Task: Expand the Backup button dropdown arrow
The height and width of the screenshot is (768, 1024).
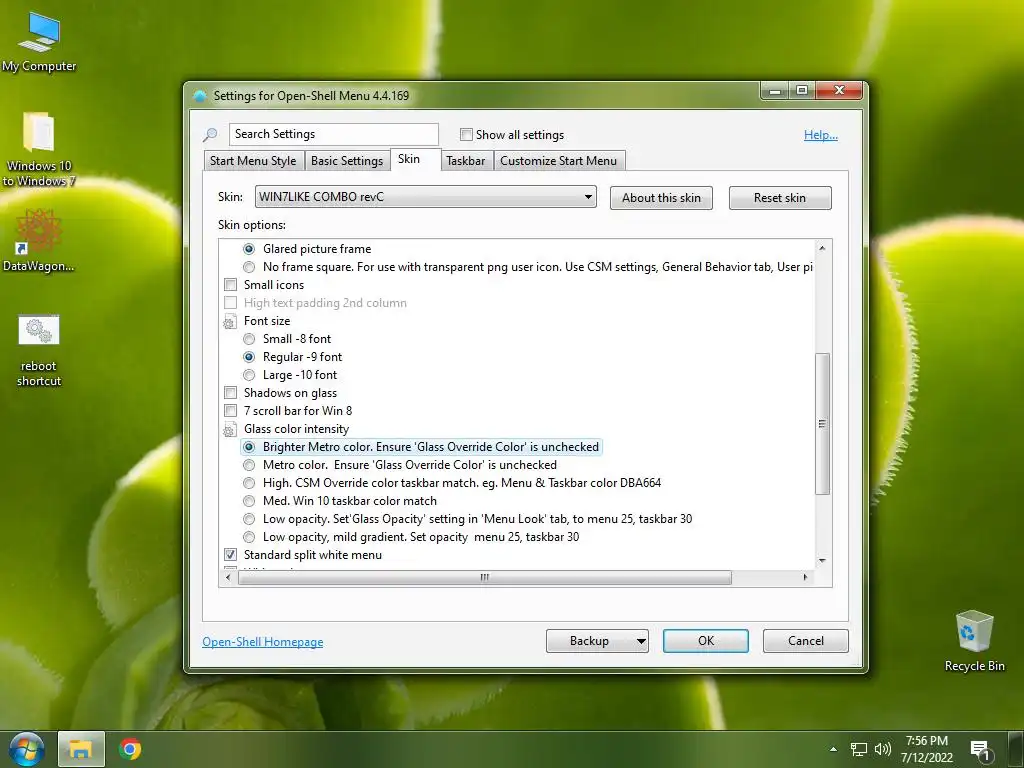Action: point(641,641)
